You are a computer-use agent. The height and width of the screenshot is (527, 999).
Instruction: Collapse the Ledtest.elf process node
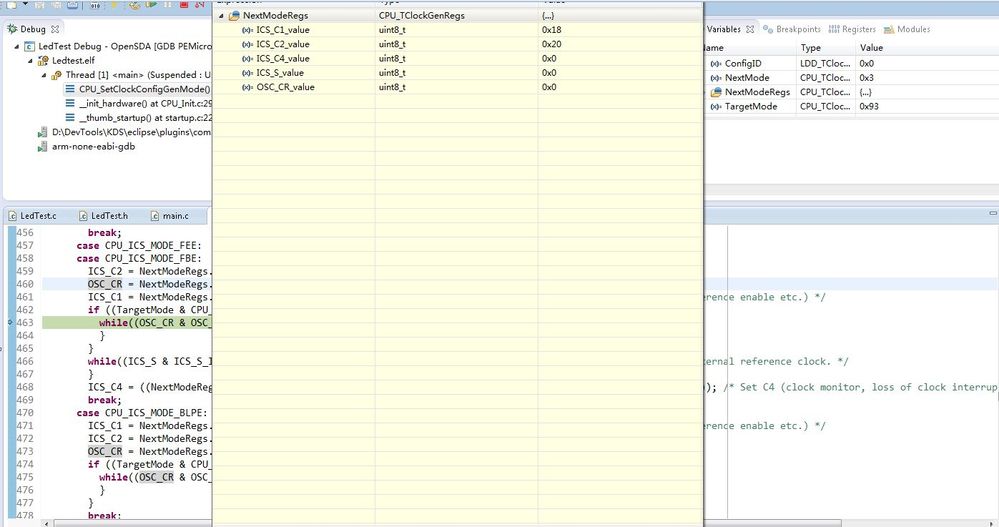tap(30, 61)
